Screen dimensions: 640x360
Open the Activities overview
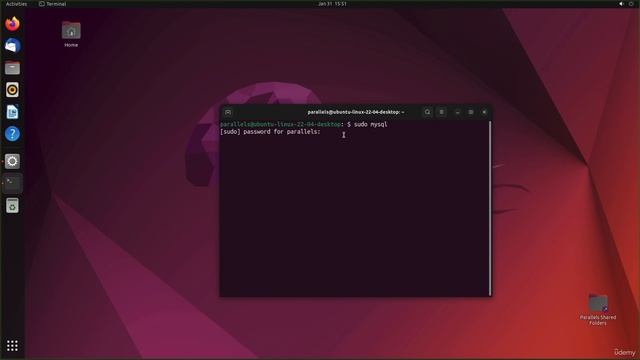(16, 4)
